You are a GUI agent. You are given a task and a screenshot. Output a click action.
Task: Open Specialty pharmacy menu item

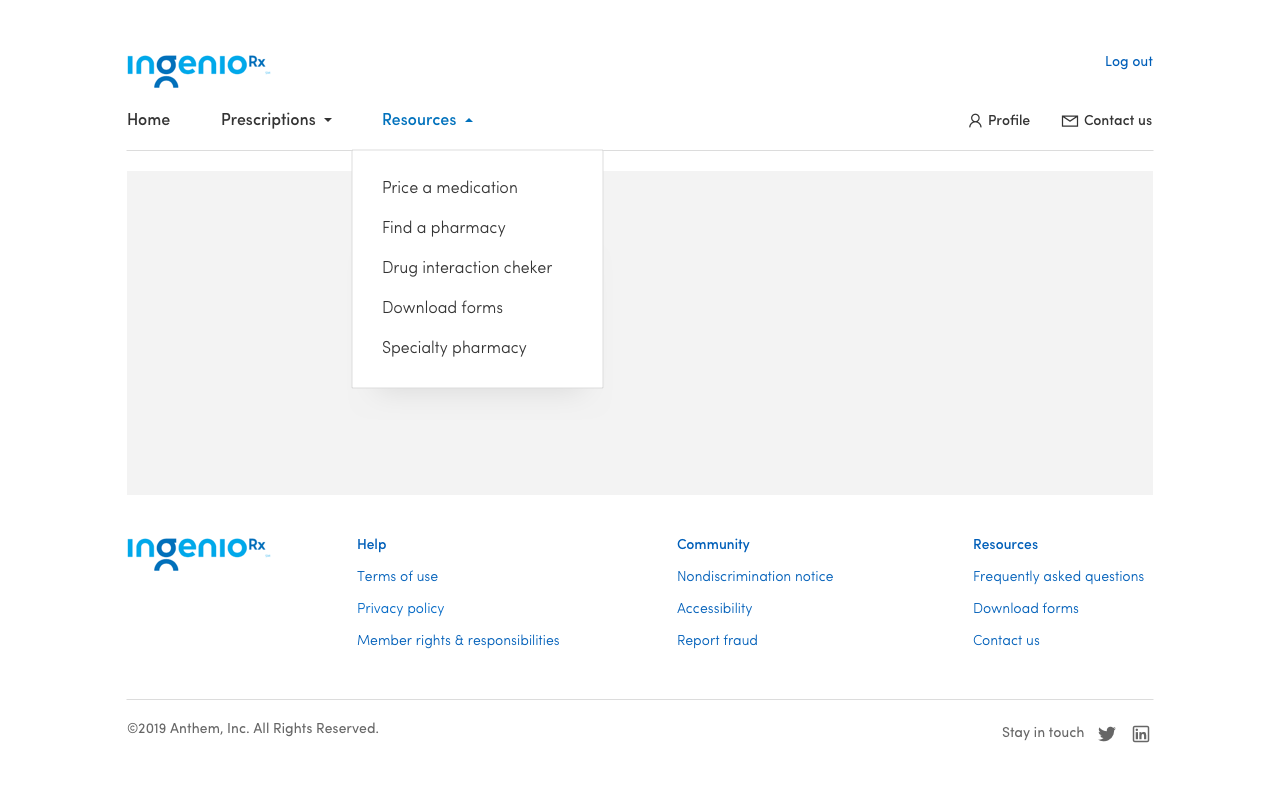pyautogui.click(x=454, y=348)
